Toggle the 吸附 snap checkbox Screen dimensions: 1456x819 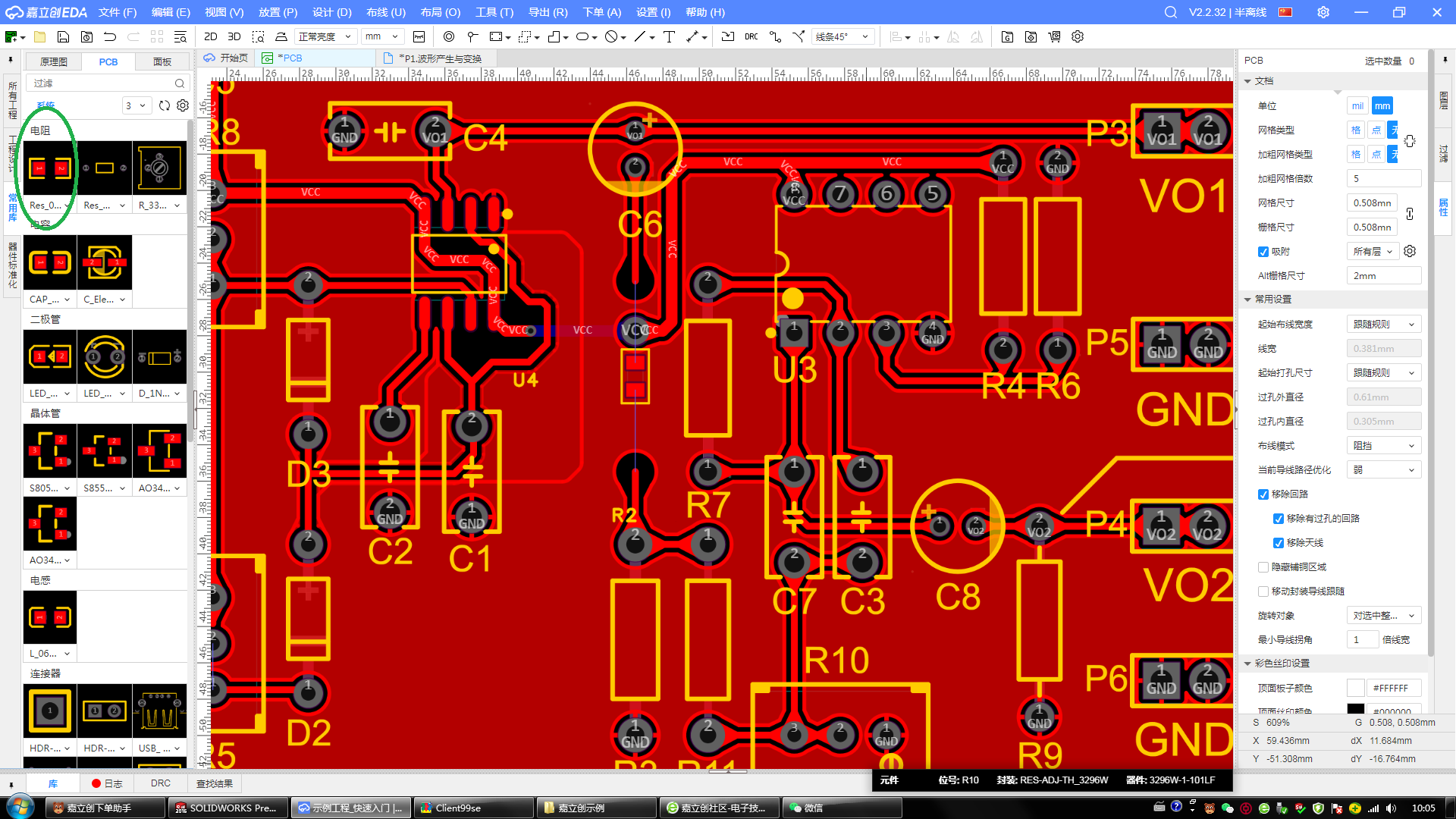pyautogui.click(x=1263, y=252)
